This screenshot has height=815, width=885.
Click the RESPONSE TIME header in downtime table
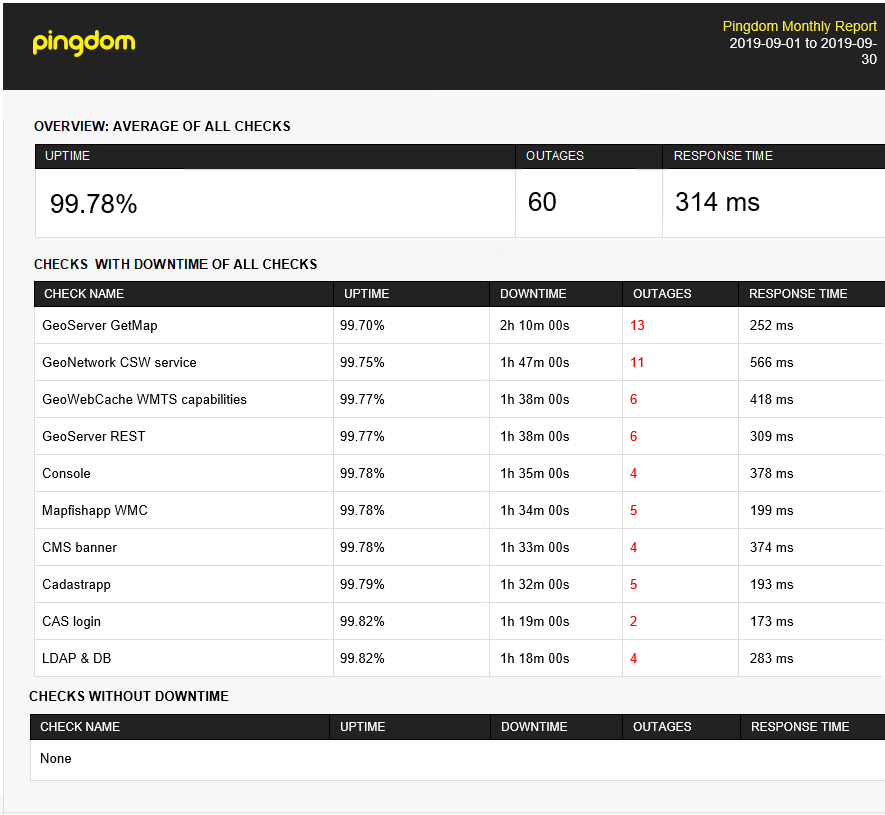[798, 293]
